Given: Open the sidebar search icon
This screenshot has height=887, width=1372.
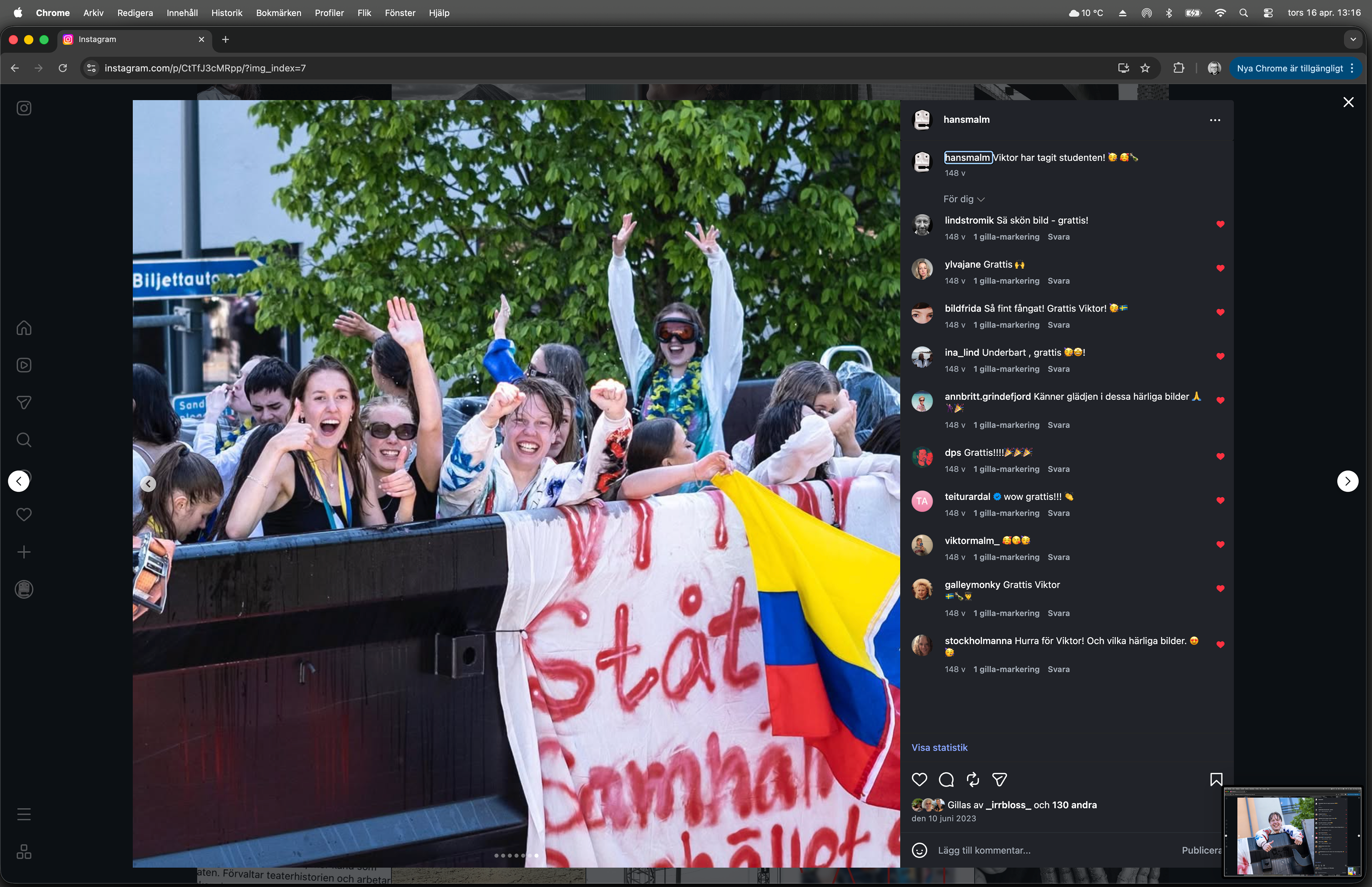Looking at the screenshot, I should [24, 440].
